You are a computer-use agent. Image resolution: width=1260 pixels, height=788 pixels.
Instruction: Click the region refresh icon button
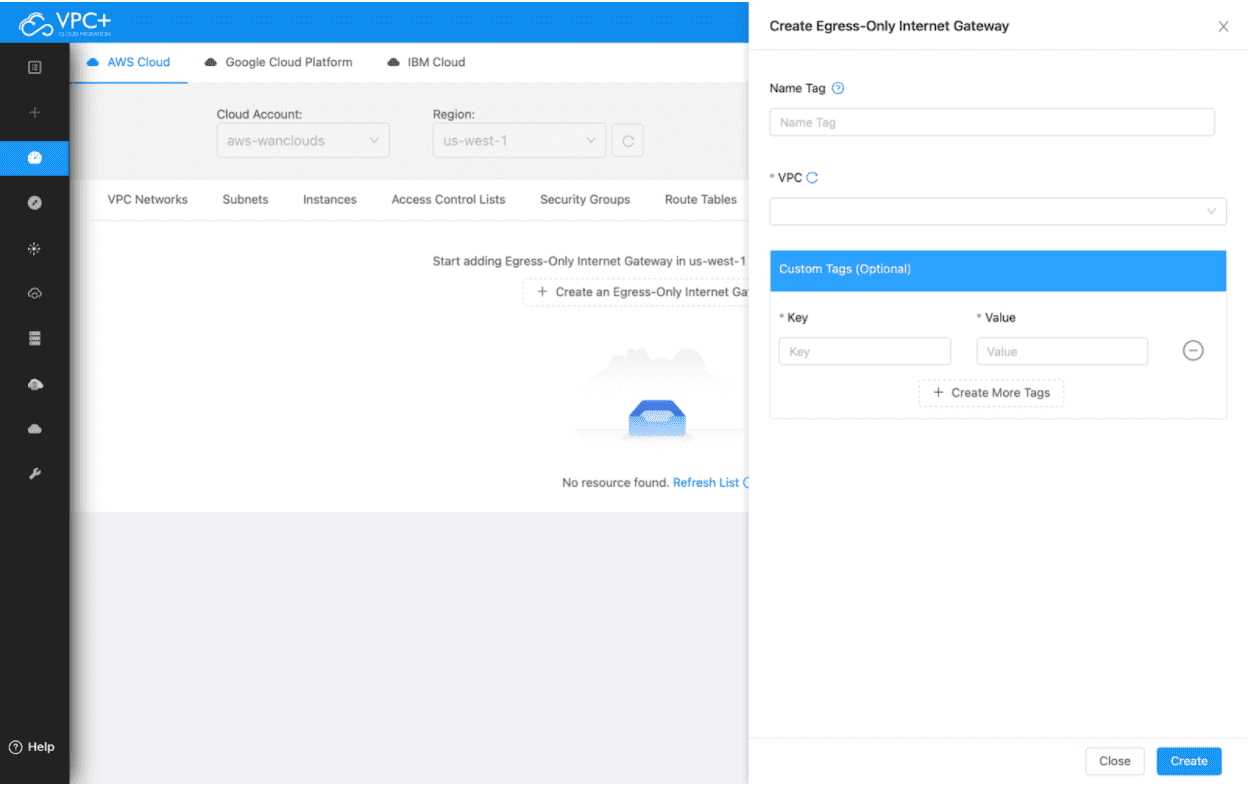(x=628, y=141)
